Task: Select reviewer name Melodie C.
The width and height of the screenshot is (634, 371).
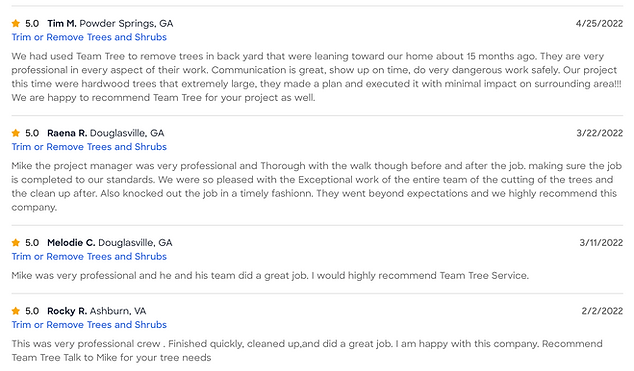Action: pos(71,242)
